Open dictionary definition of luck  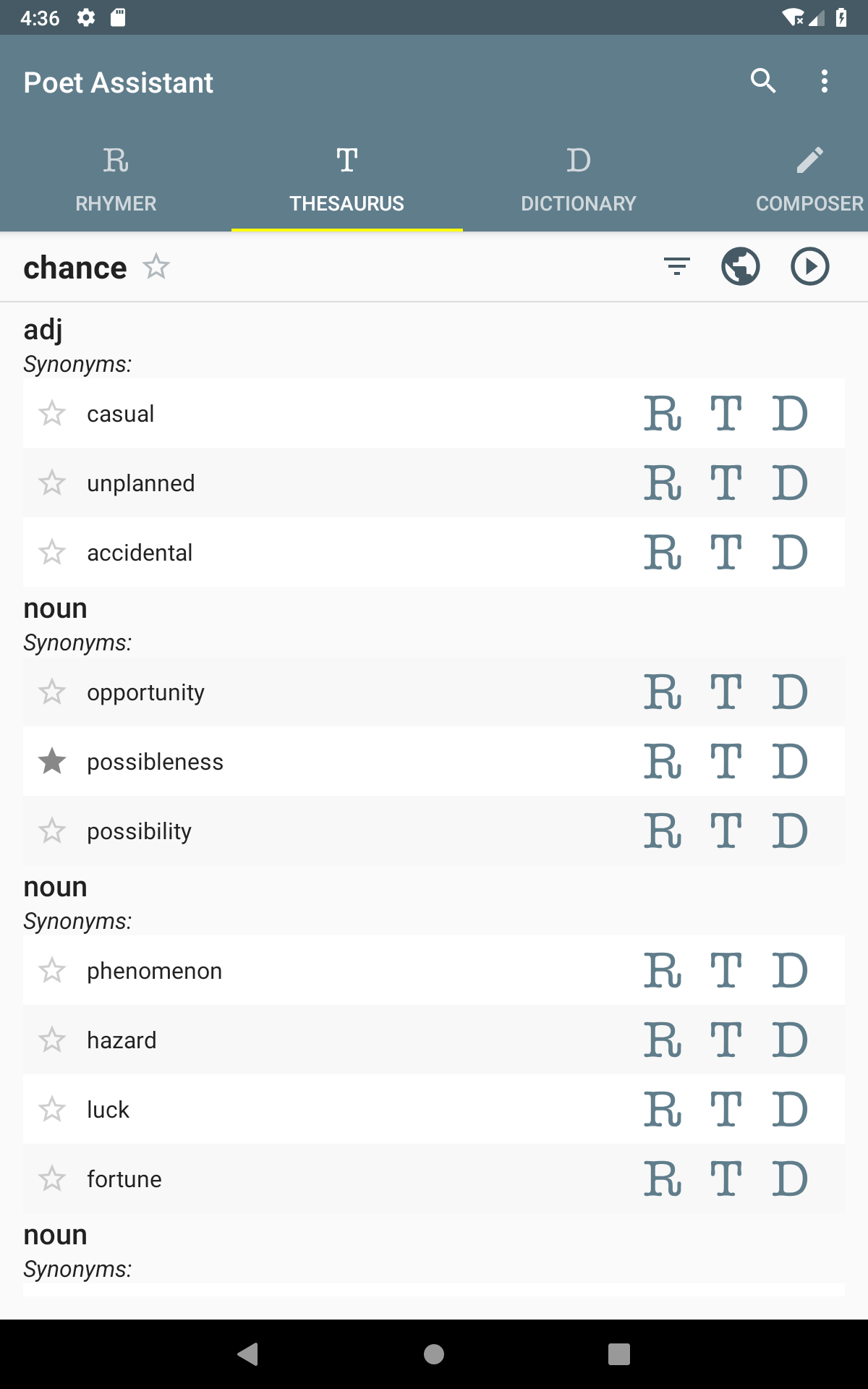(789, 1110)
